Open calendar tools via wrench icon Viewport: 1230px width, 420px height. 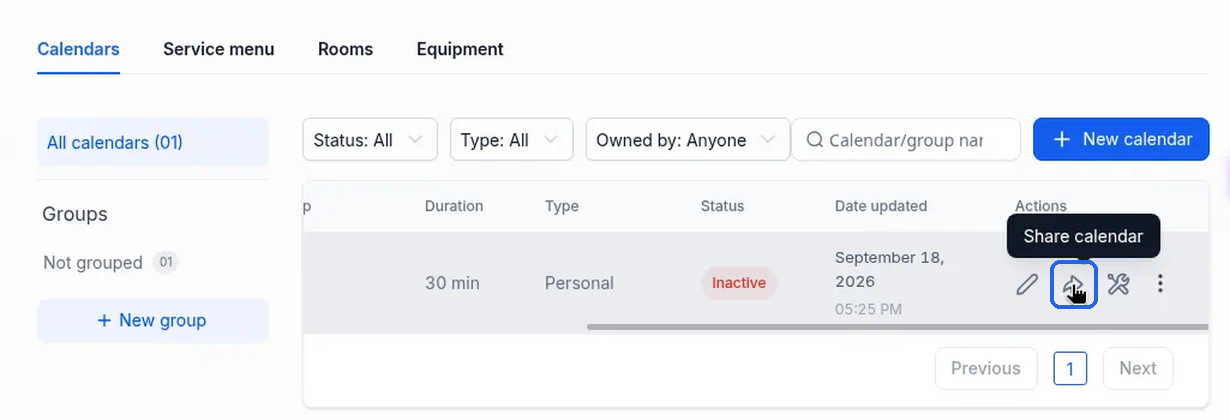click(x=1118, y=285)
